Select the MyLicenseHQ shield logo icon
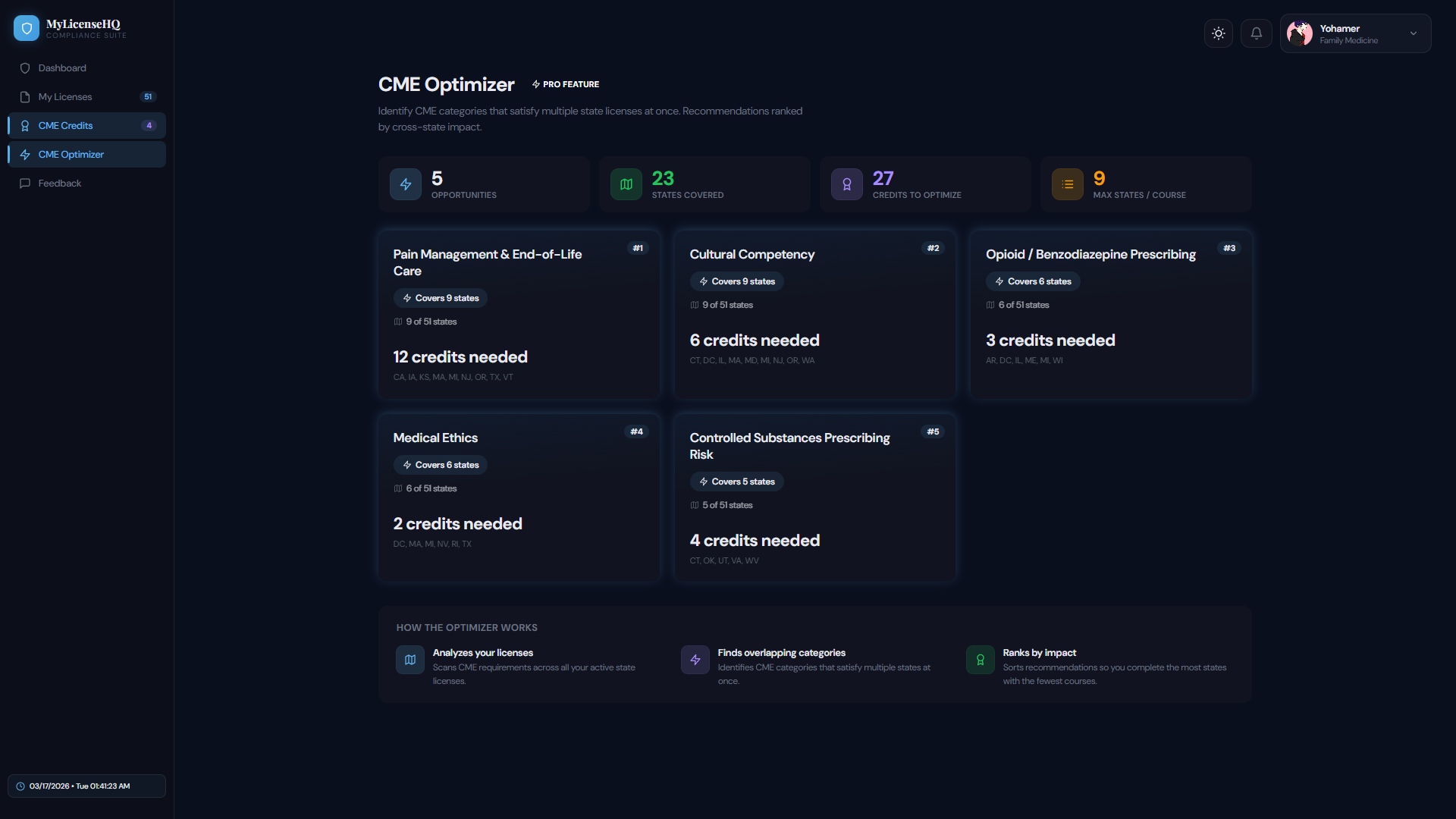Image resolution: width=1456 pixels, height=819 pixels. 27,28
